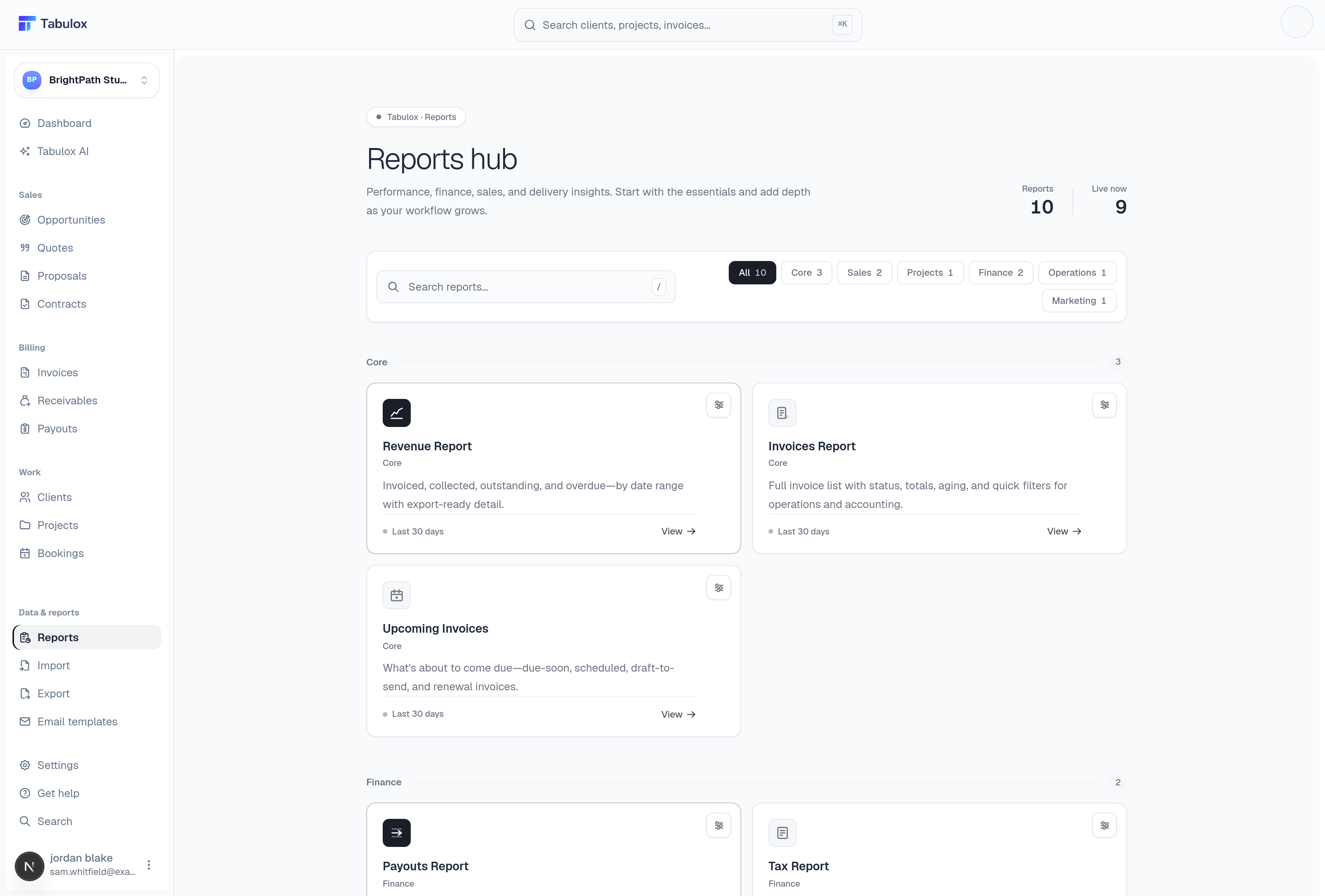This screenshot has height=896, width=1325.
Task: Click the Projects folder icon
Action: (25, 525)
